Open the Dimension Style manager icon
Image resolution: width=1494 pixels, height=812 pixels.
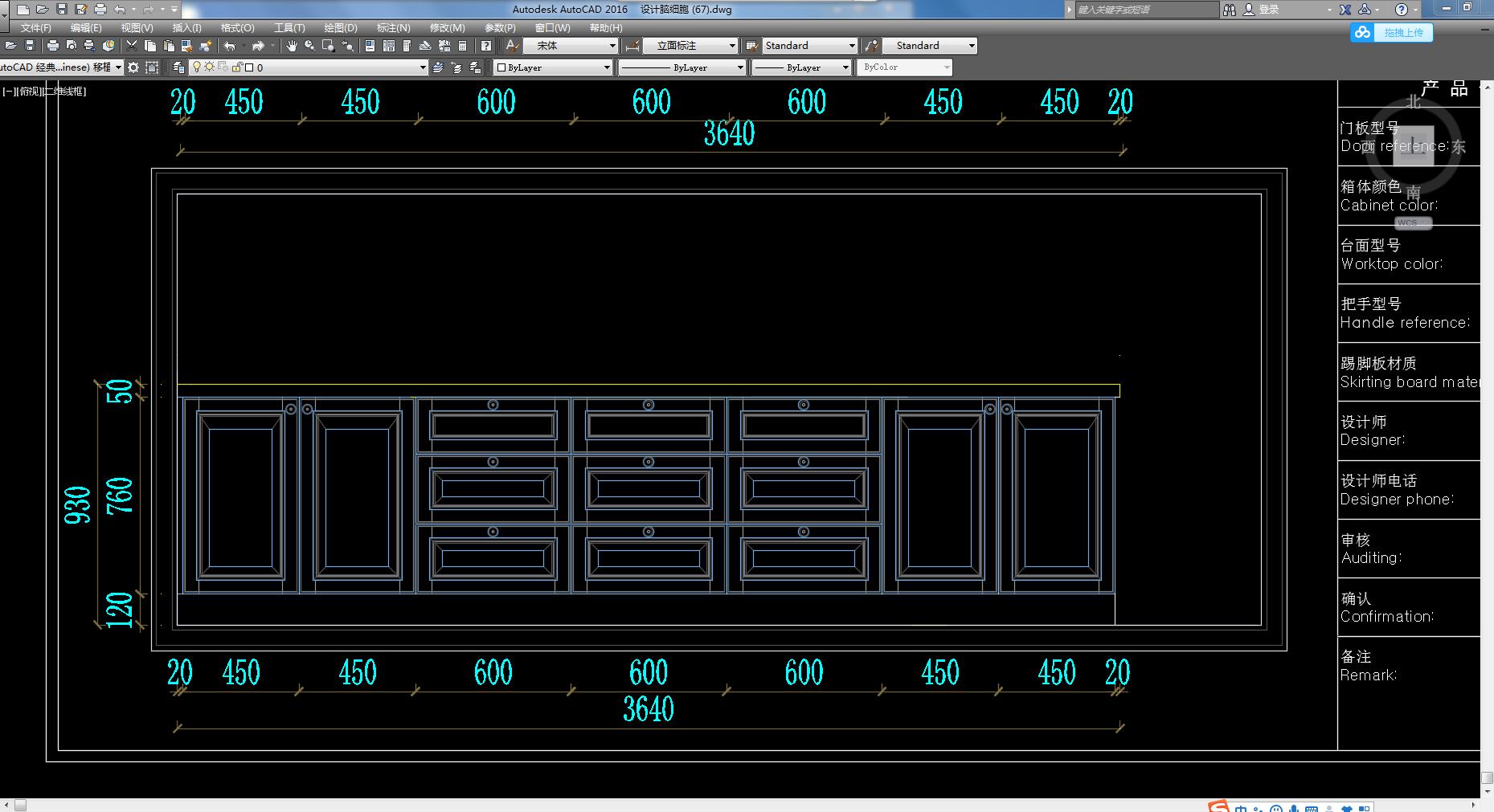(633, 46)
